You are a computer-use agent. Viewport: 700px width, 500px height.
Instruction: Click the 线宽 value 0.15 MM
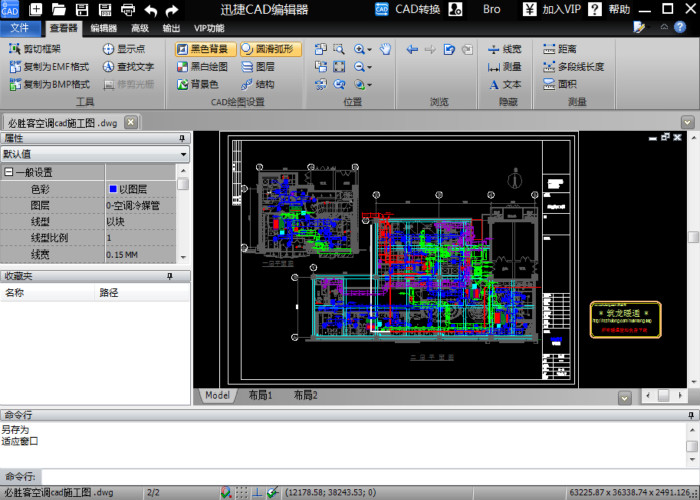(x=122, y=254)
